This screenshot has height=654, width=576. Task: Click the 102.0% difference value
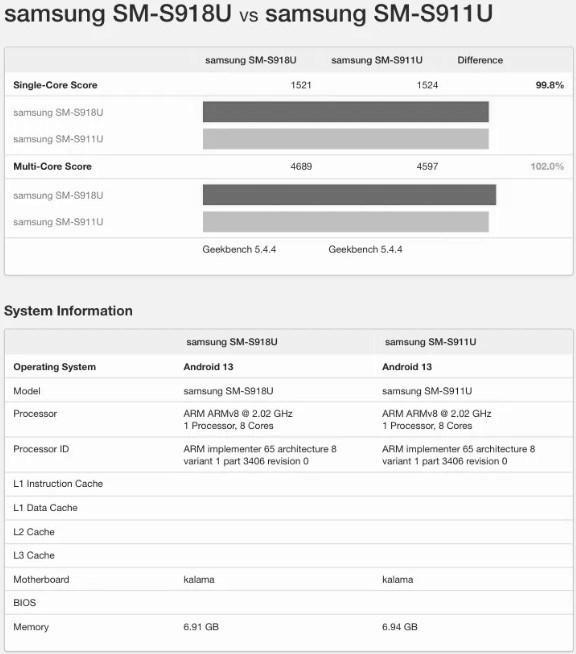pos(547,166)
